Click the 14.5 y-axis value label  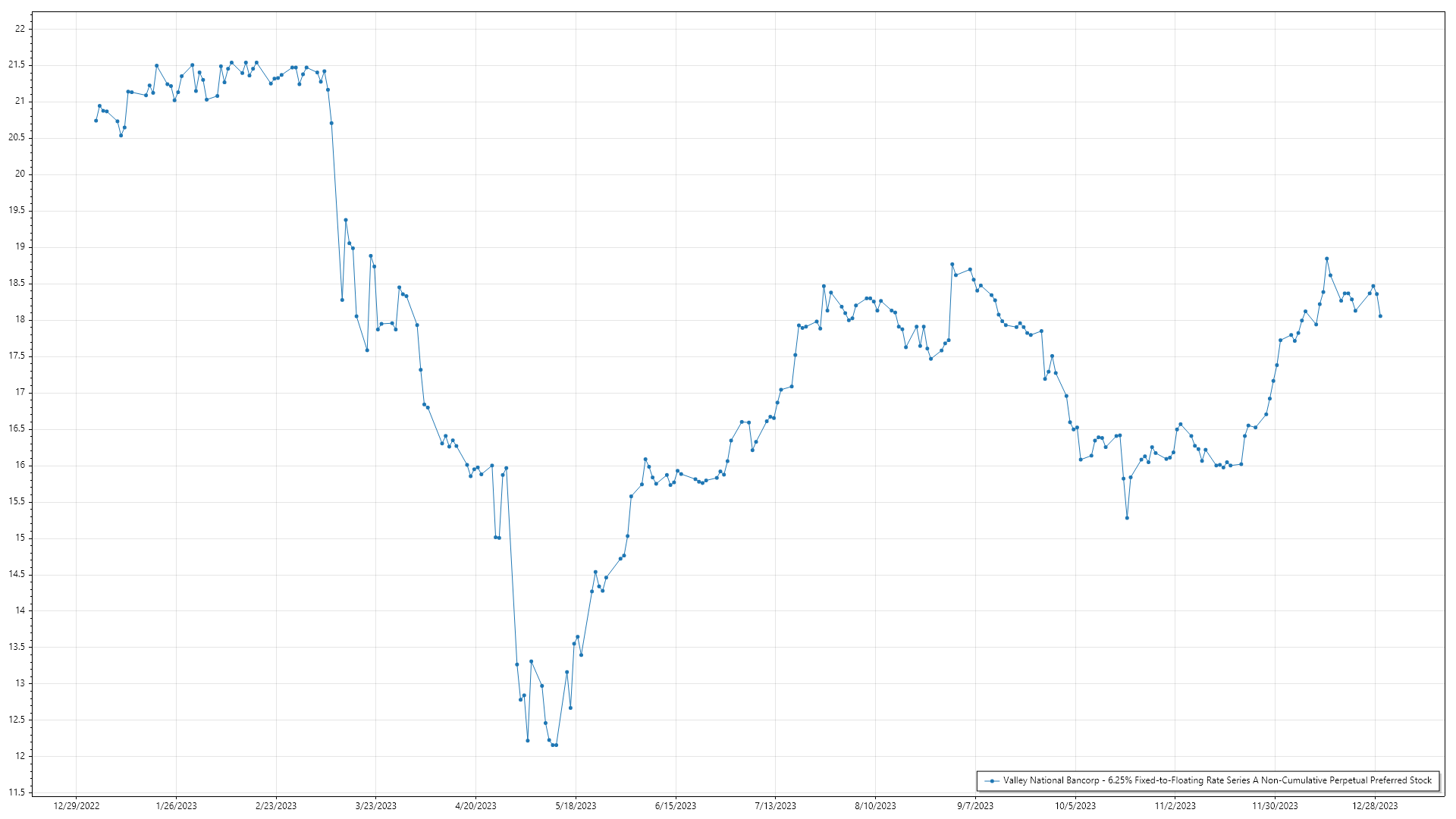(x=17, y=574)
